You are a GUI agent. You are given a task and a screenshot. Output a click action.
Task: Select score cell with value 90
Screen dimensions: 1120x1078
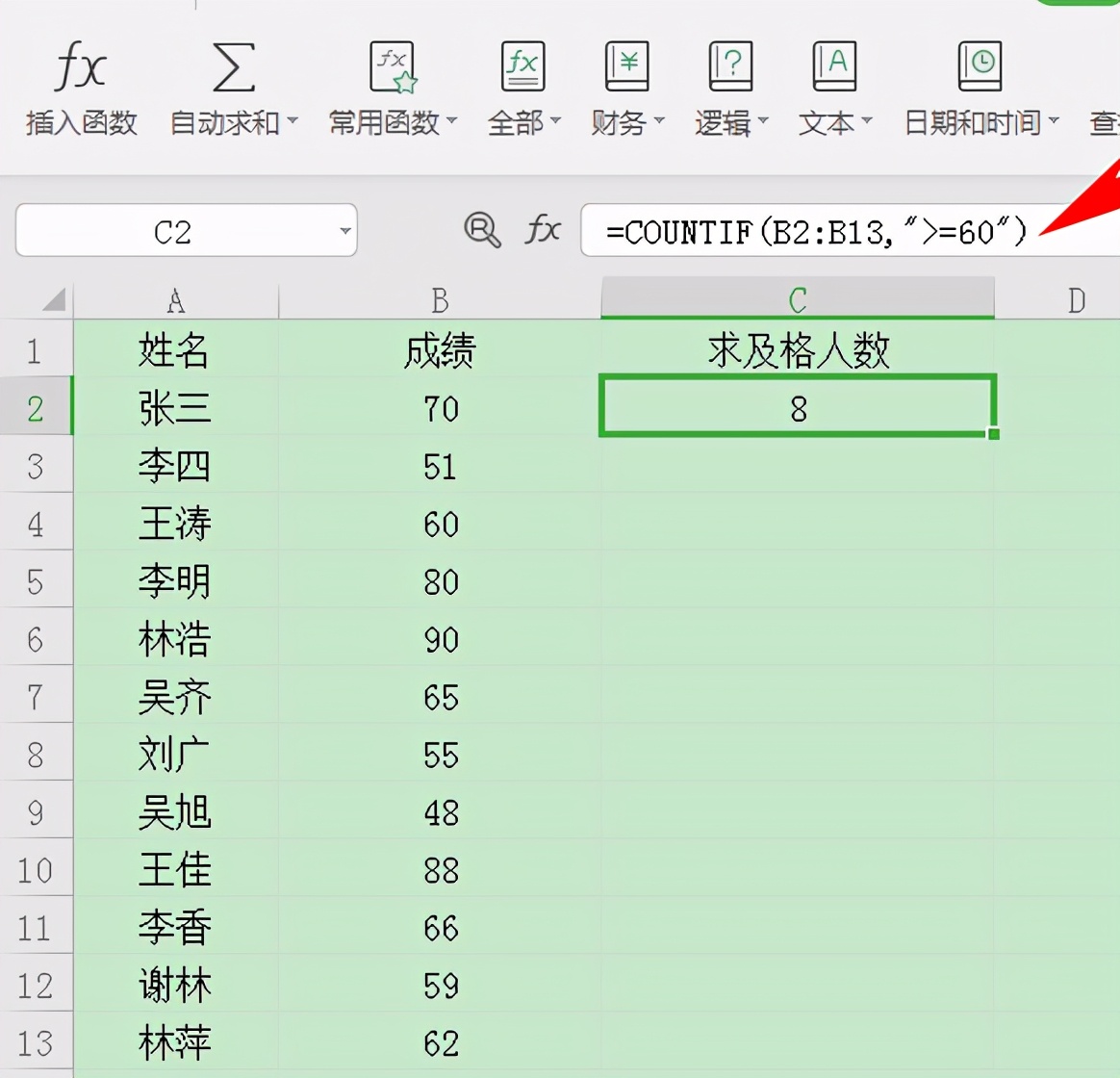[440, 638]
